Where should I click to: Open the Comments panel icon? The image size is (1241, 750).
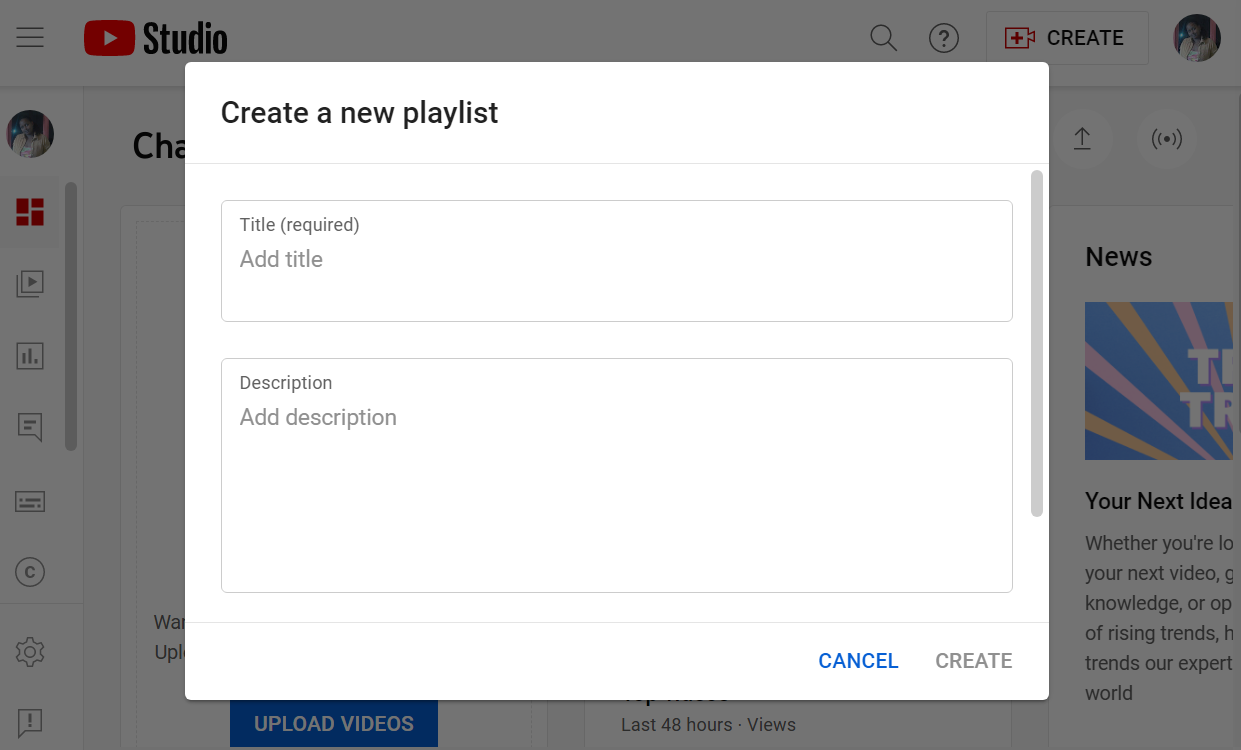pos(30,427)
